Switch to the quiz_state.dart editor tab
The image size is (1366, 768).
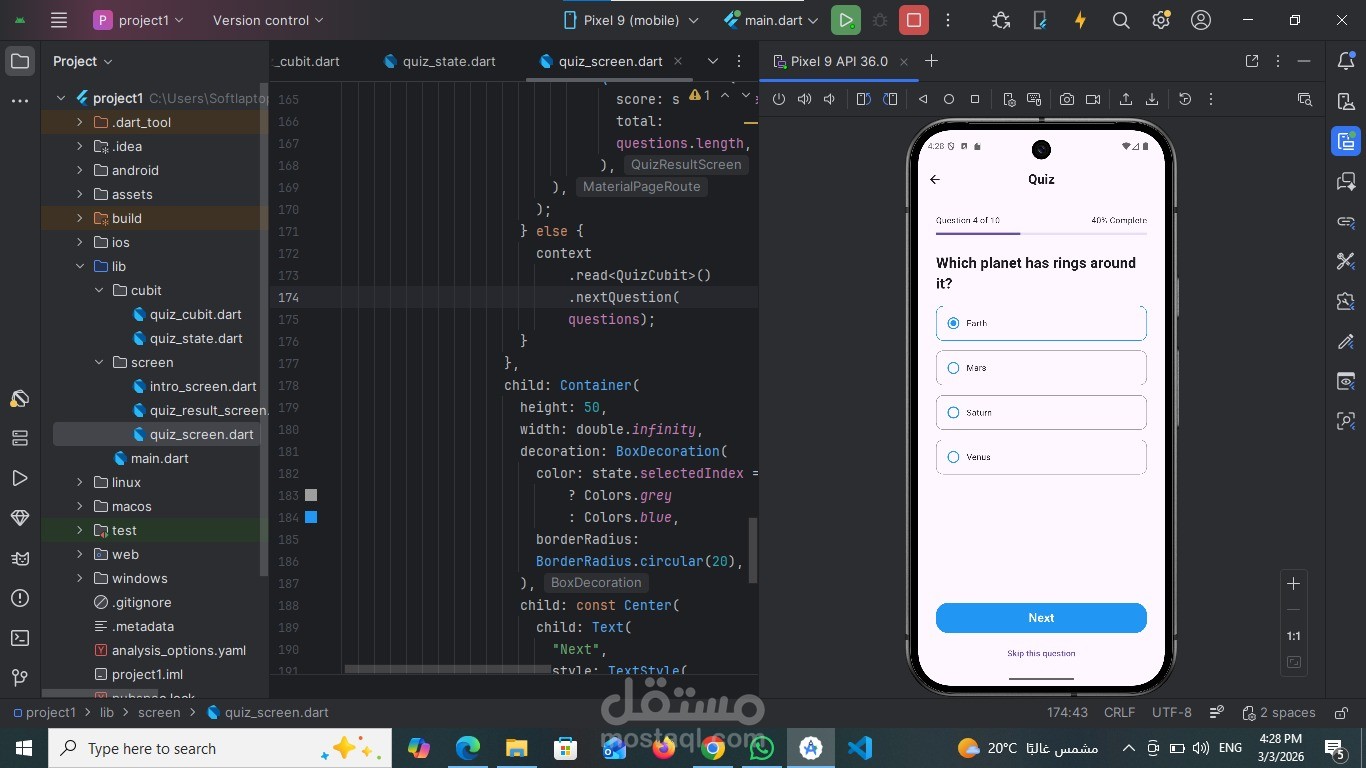coord(447,61)
